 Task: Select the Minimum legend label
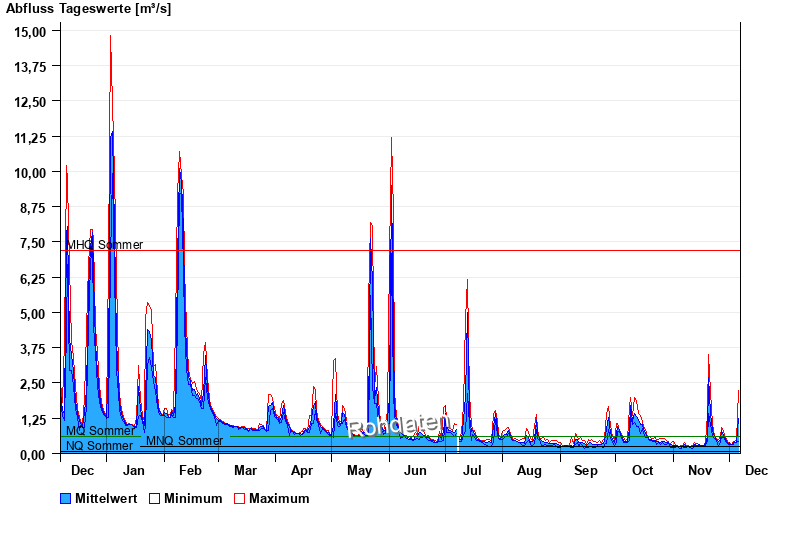pos(193,498)
